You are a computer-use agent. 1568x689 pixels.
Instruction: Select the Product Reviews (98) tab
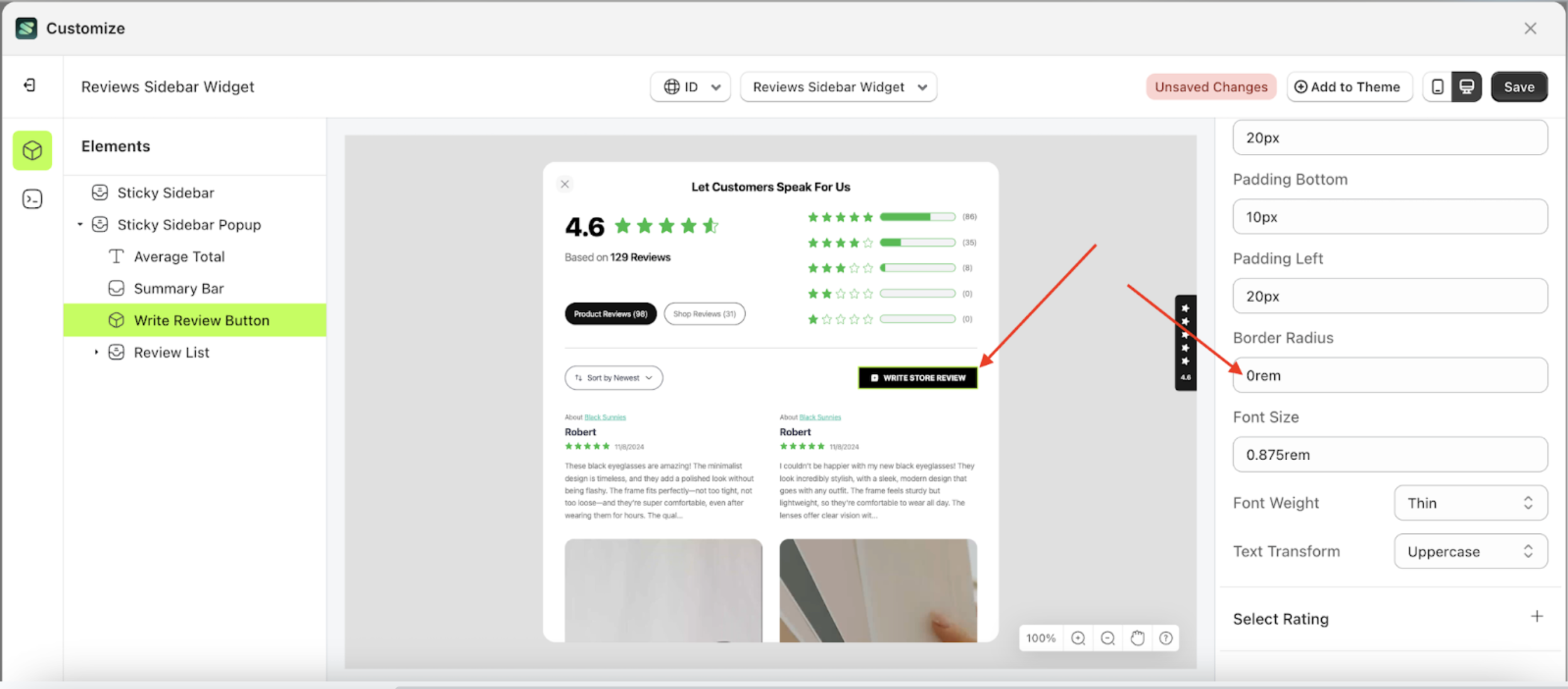point(609,313)
